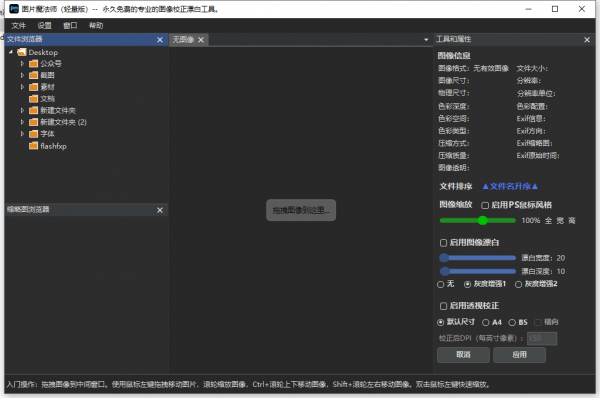Select A4 size radio button
600x398 pixels.
(x=486, y=323)
